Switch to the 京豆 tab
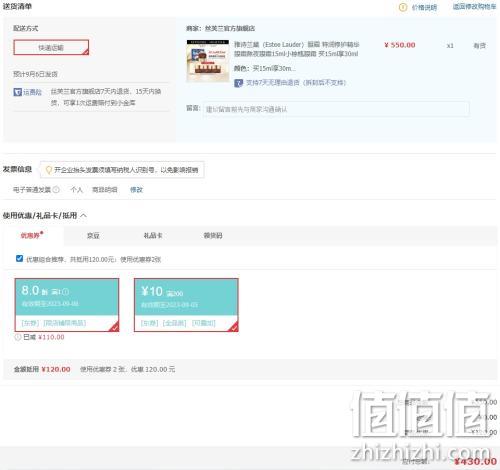 pyautogui.click(x=93, y=236)
